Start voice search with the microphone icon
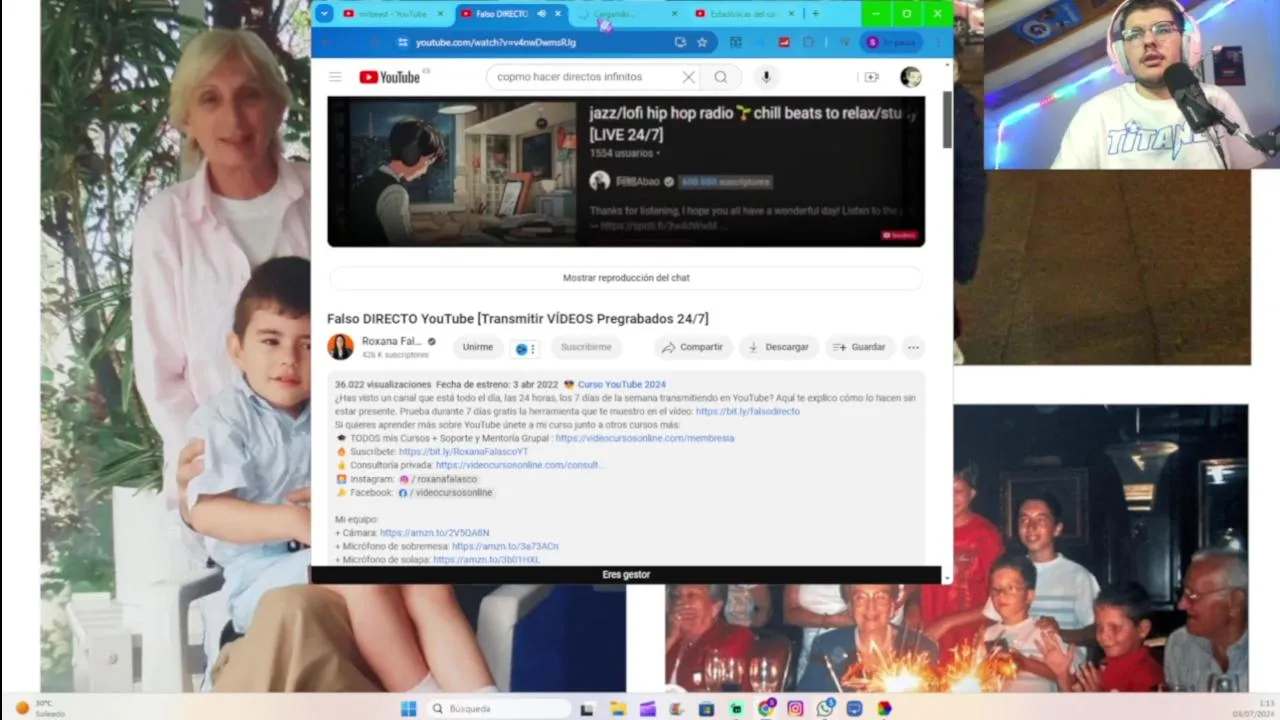 [766, 77]
